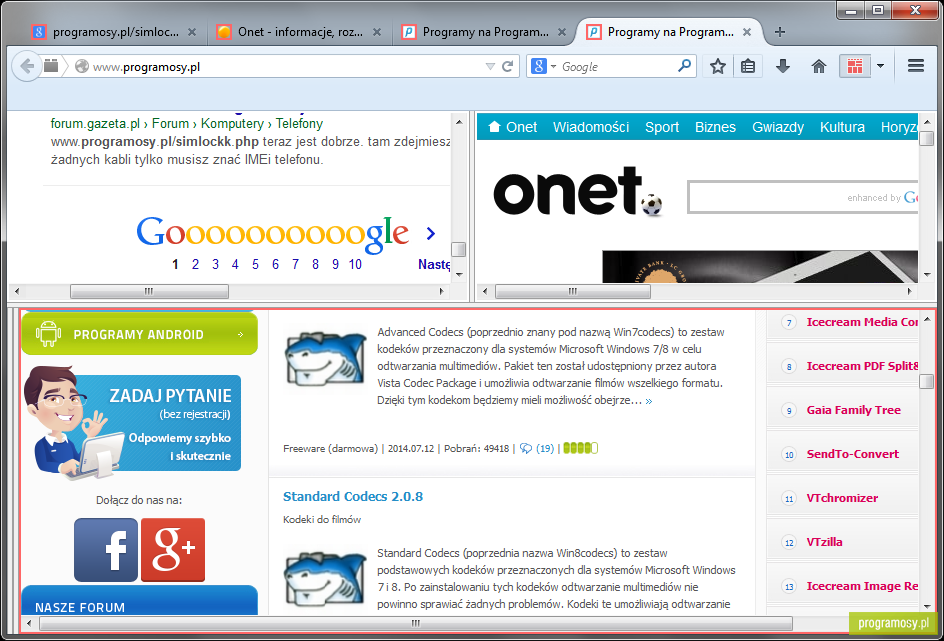This screenshot has width=944, height=641.
Task: Open Wiadomości in the Onet menu
Action: coord(591,127)
